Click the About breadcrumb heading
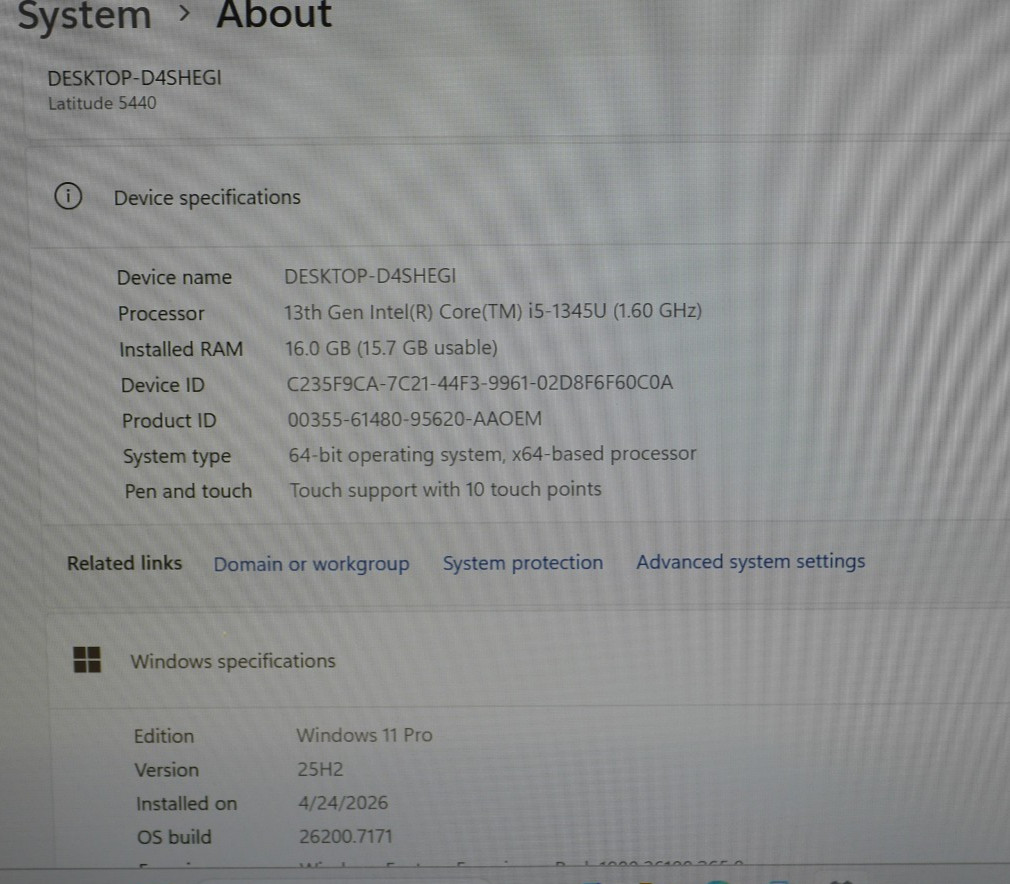The image size is (1010, 884). click(x=274, y=14)
